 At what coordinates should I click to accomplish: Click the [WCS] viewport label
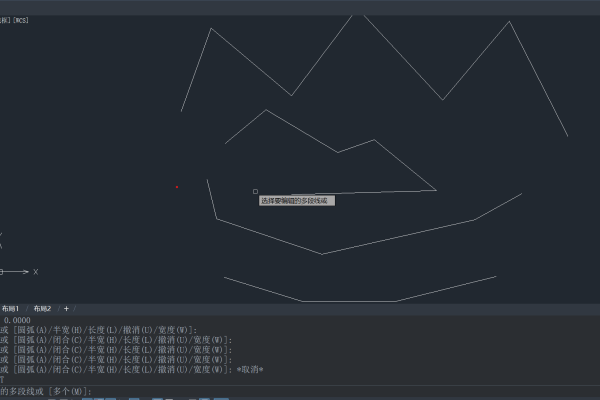point(22,19)
